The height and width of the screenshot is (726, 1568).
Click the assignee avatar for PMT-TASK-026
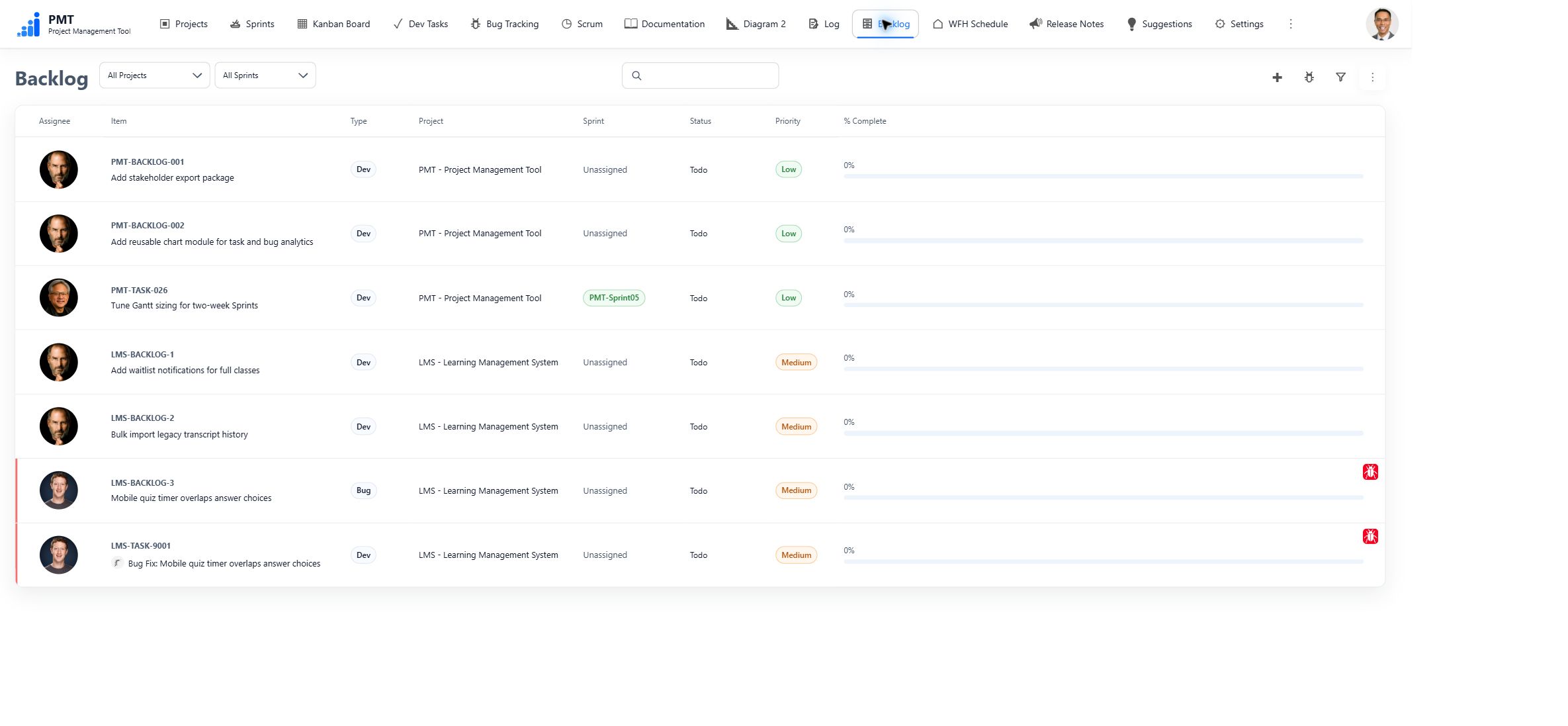59,298
